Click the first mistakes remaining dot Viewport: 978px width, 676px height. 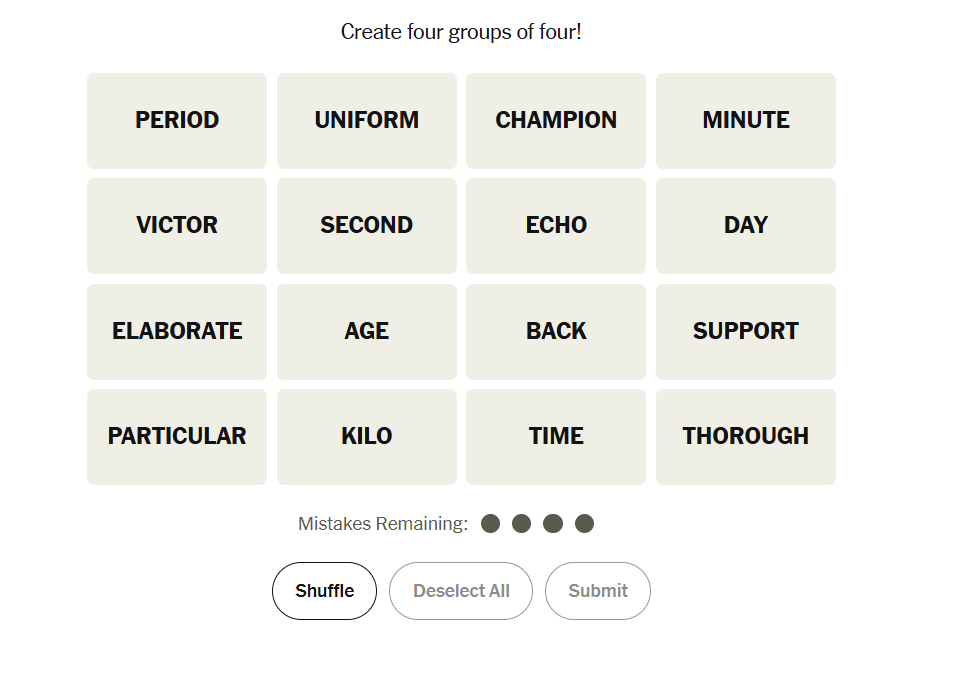(x=490, y=524)
